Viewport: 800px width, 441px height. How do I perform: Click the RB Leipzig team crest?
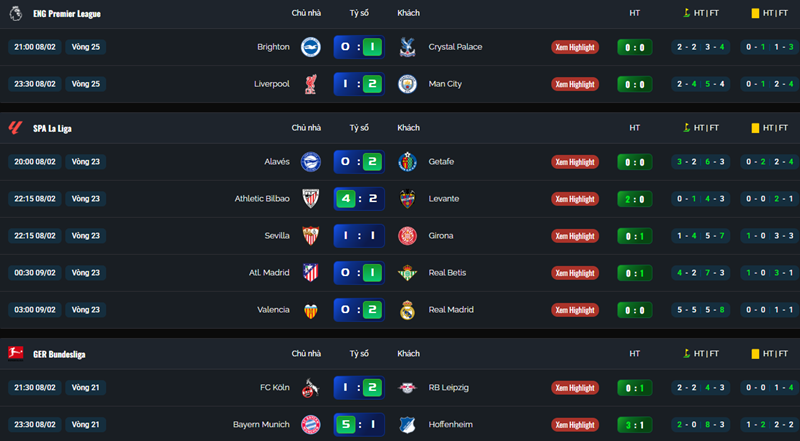click(x=405, y=387)
